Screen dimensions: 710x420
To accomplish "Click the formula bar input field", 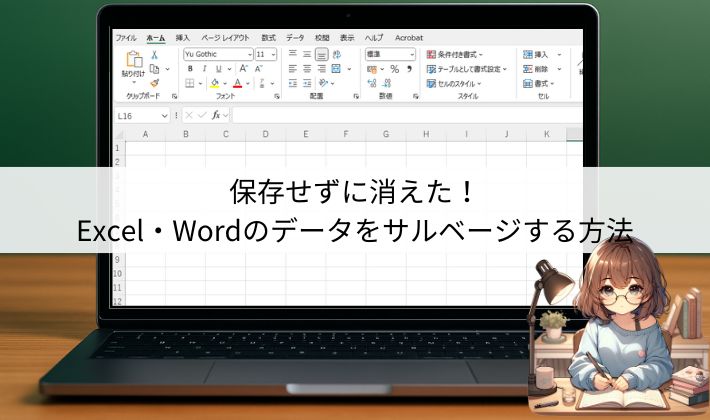I will click(x=408, y=115).
